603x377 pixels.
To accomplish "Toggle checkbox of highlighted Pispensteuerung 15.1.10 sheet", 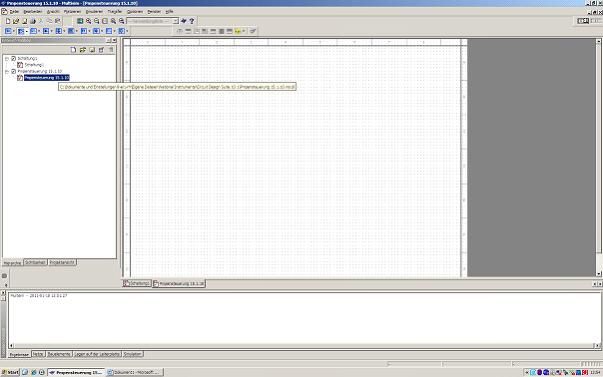I will click(20, 78).
